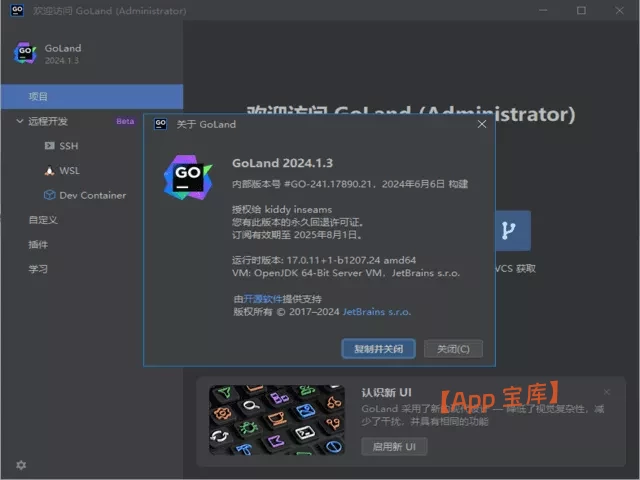This screenshot has width=640, height=480.
Task: Click the GoLand 2024.1.3 version label in the sidebar
Action: [62, 60]
